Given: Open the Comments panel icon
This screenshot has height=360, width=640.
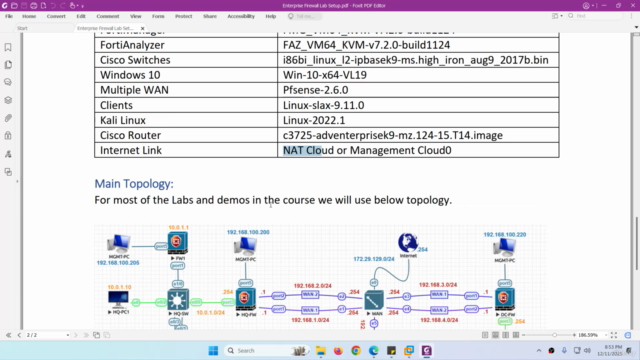Looking at the screenshot, I should tap(8, 82).
